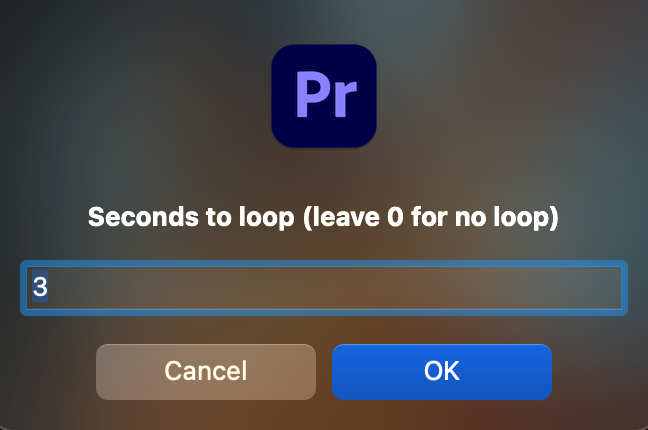Screen dimensions: 648x430
Task: Dismiss the loop dialog with Cancel
Action: coord(205,371)
